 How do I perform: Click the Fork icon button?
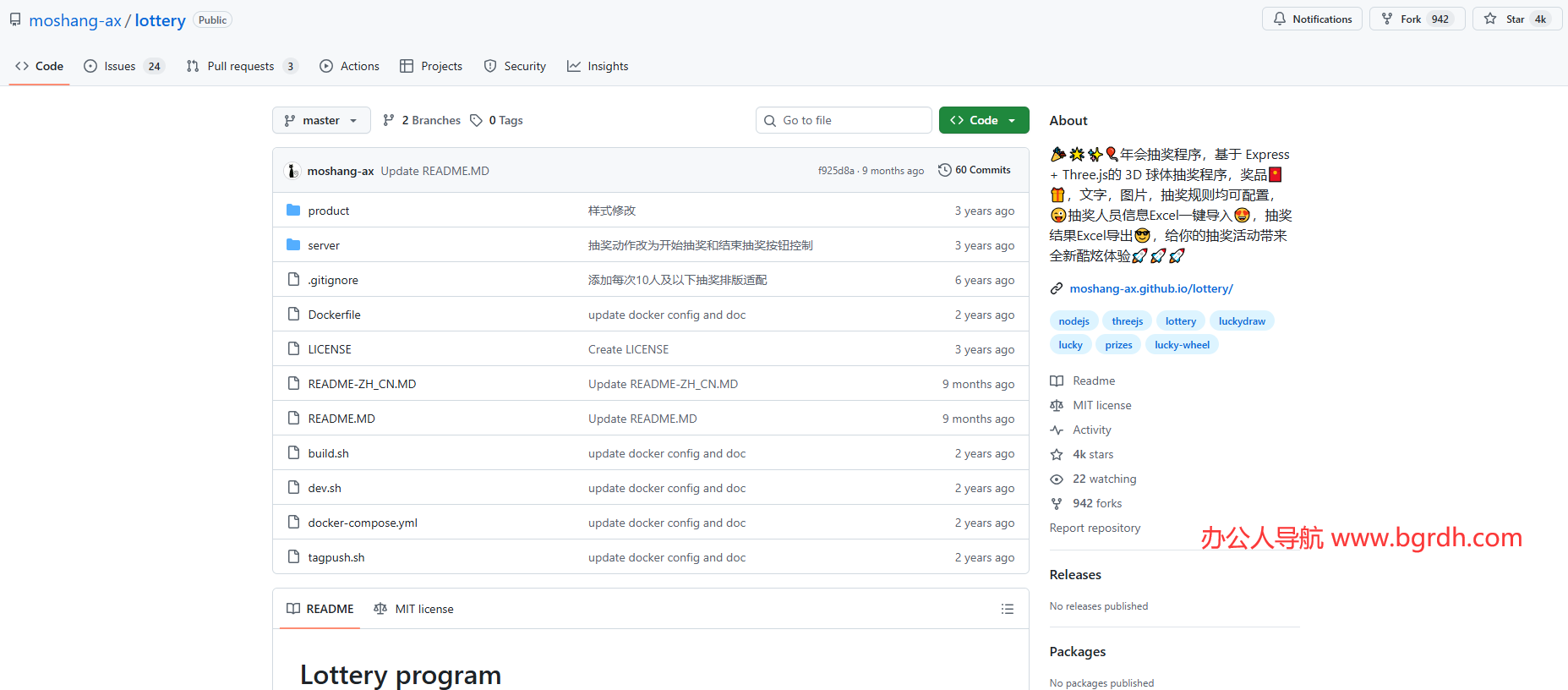coord(1387,19)
